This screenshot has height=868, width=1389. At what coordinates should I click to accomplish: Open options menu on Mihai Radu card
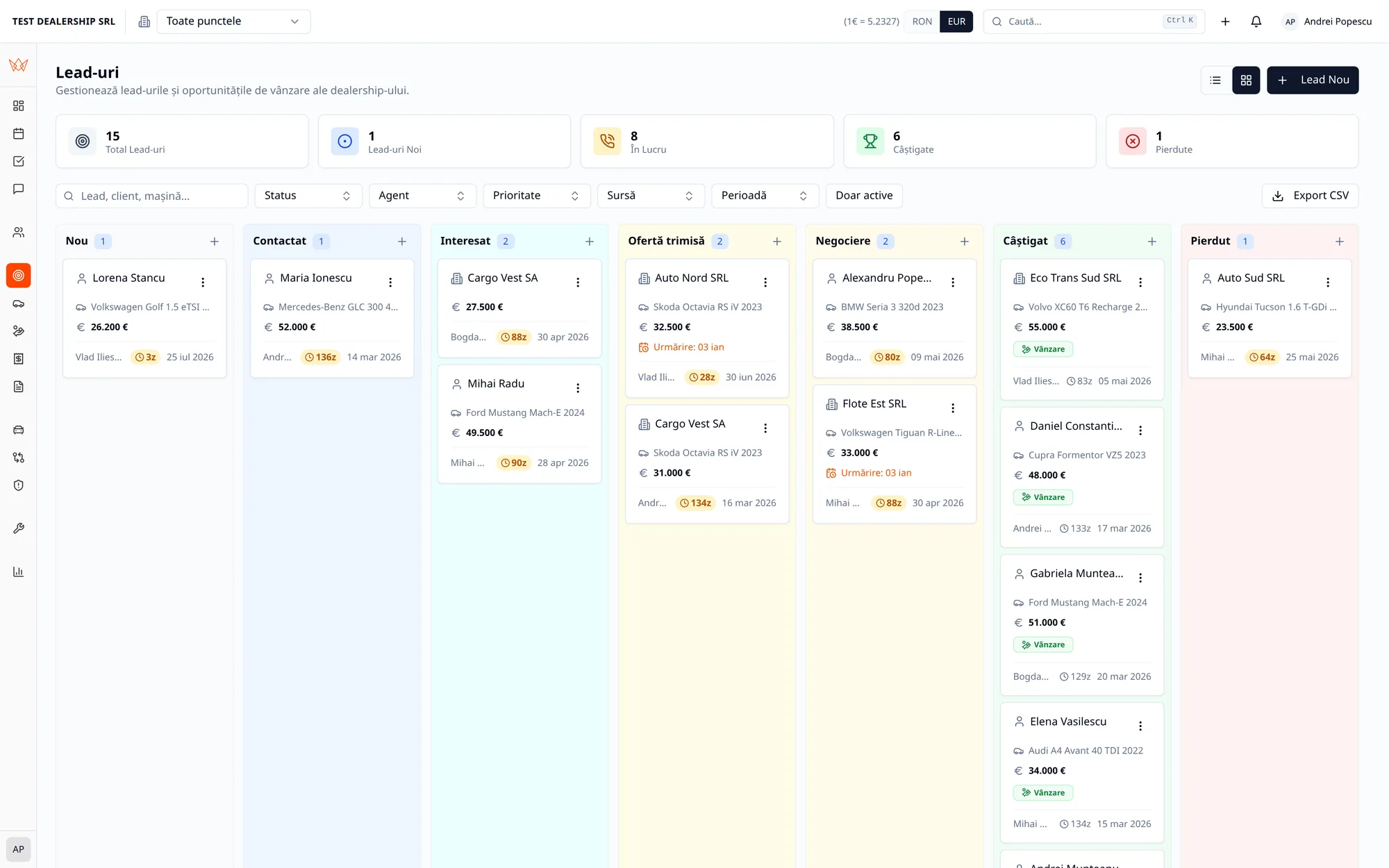578,387
